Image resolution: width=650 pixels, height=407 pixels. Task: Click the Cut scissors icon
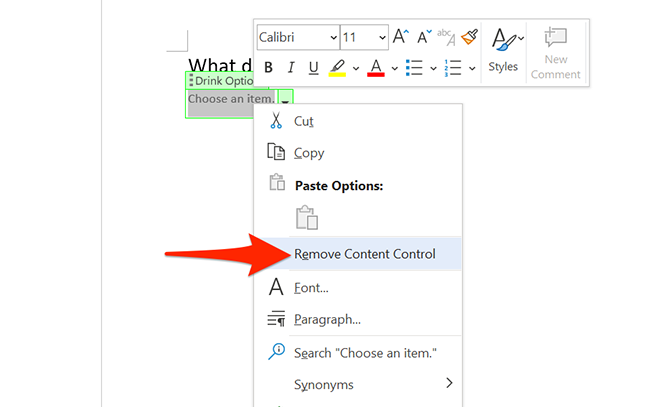(x=277, y=121)
